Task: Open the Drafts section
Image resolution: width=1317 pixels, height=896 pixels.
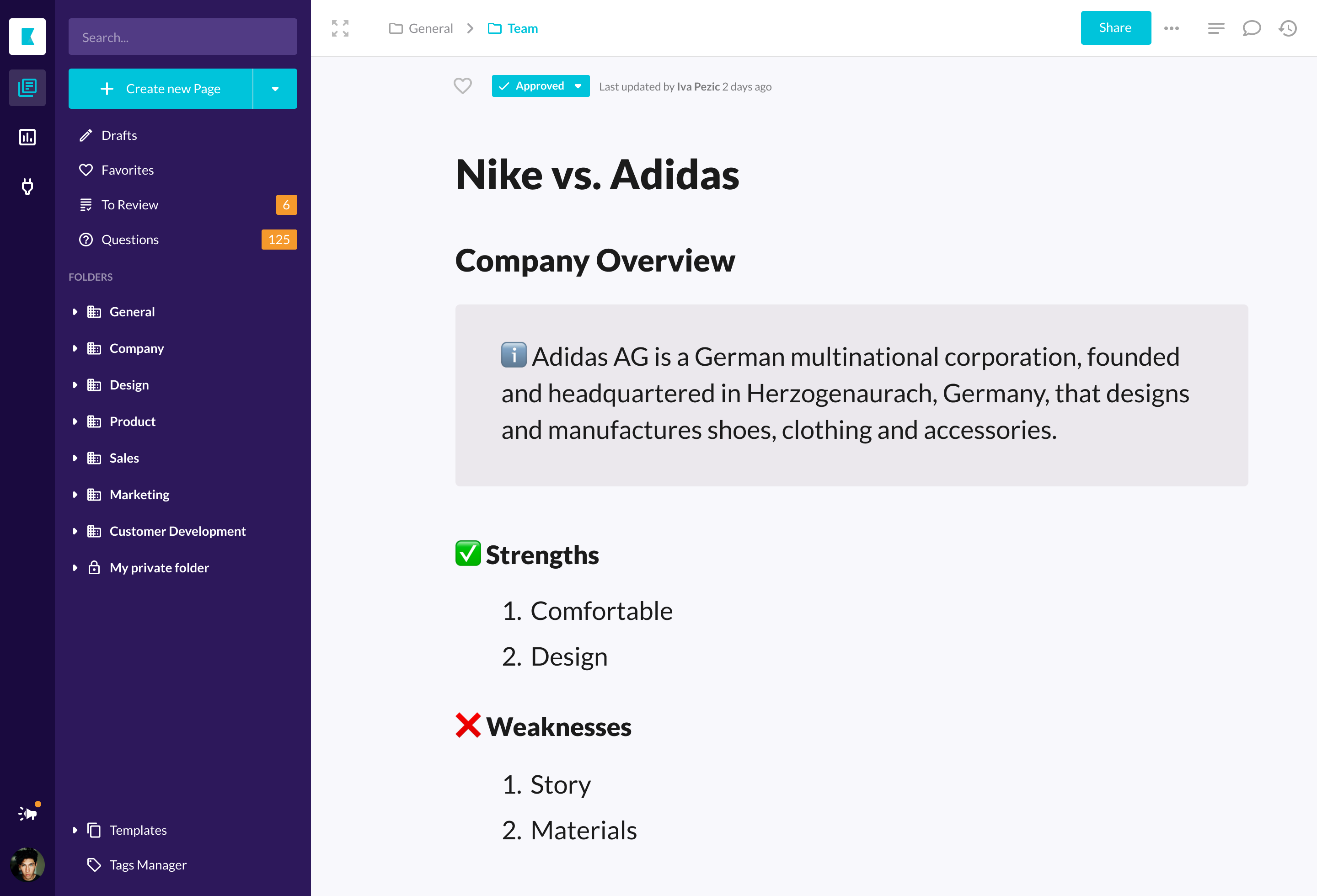Action: point(119,135)
